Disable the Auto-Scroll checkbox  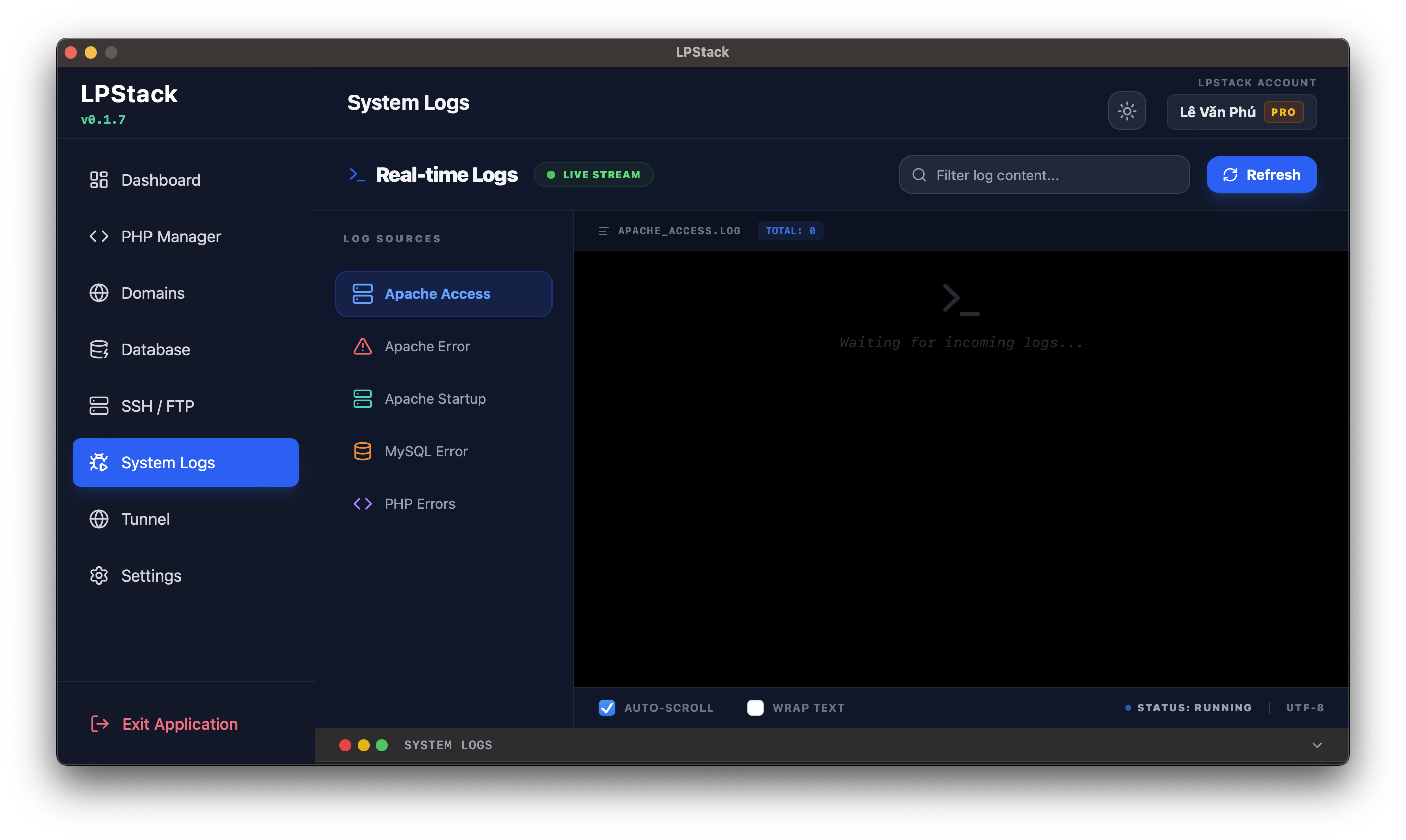(x=607, y=707)
